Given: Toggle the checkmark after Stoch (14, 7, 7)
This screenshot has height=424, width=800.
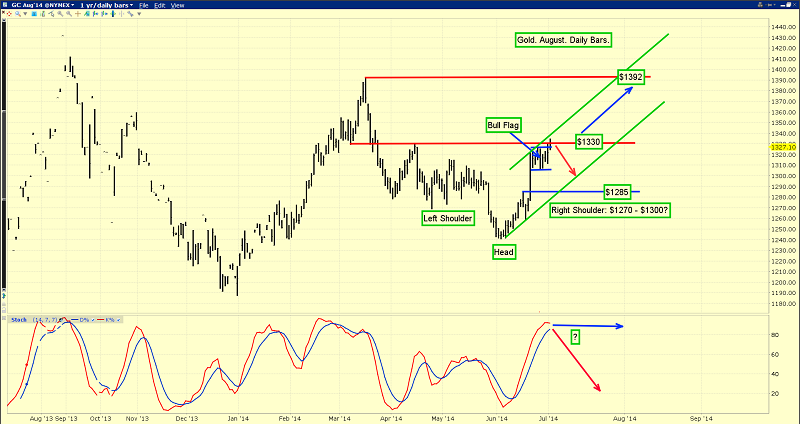Looking at the screenshot, I should (60, 320).
